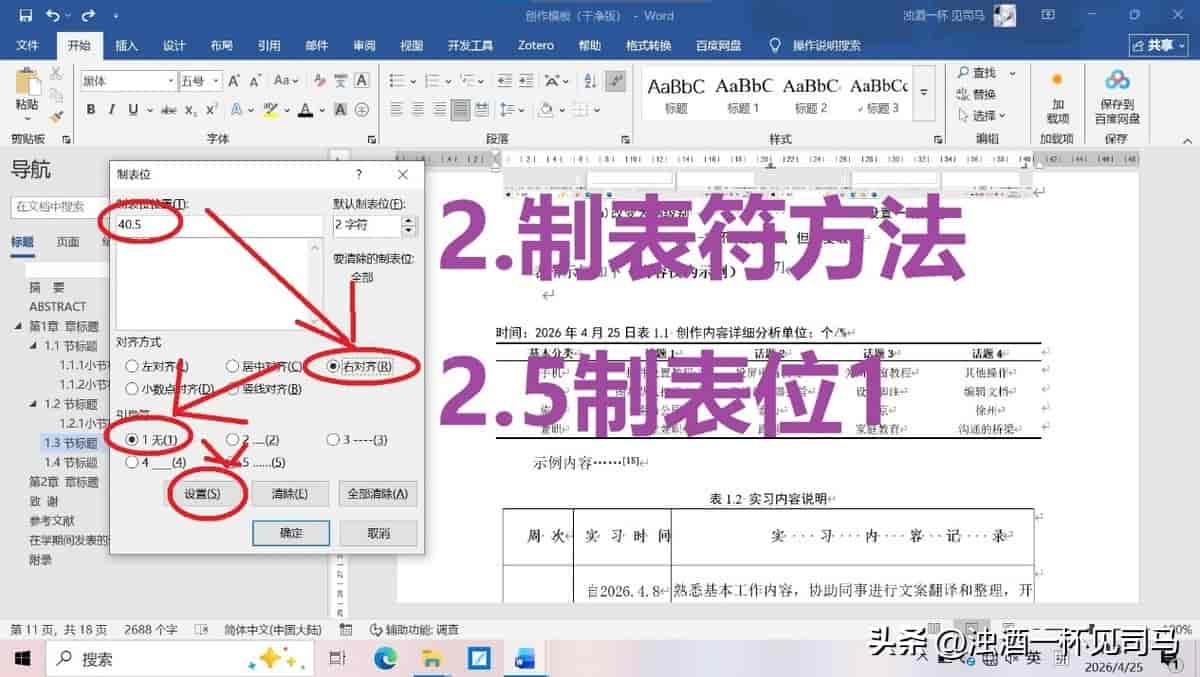Open the font size dropdown (五号)

pyautogui.click(x=217, y=81)
